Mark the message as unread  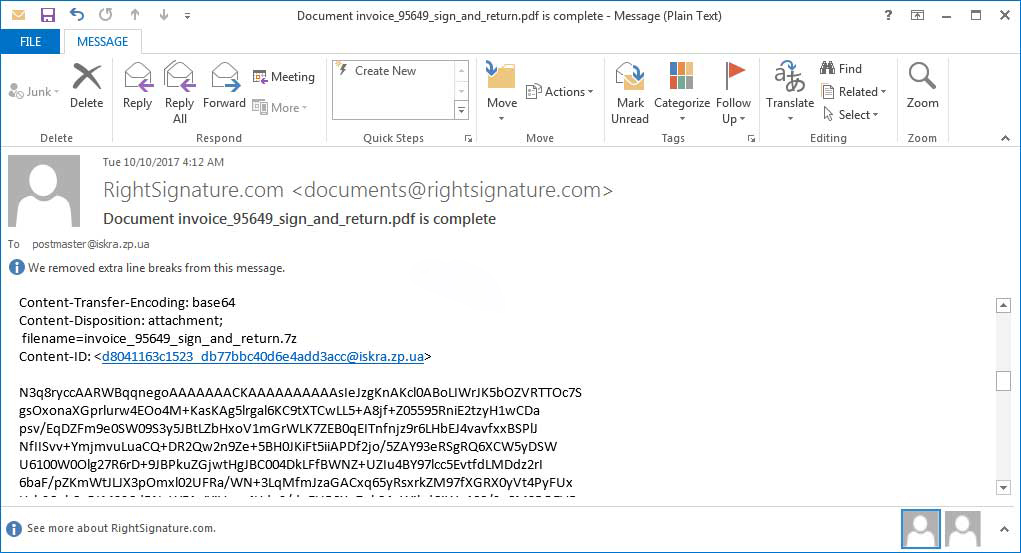click(630, 93)
